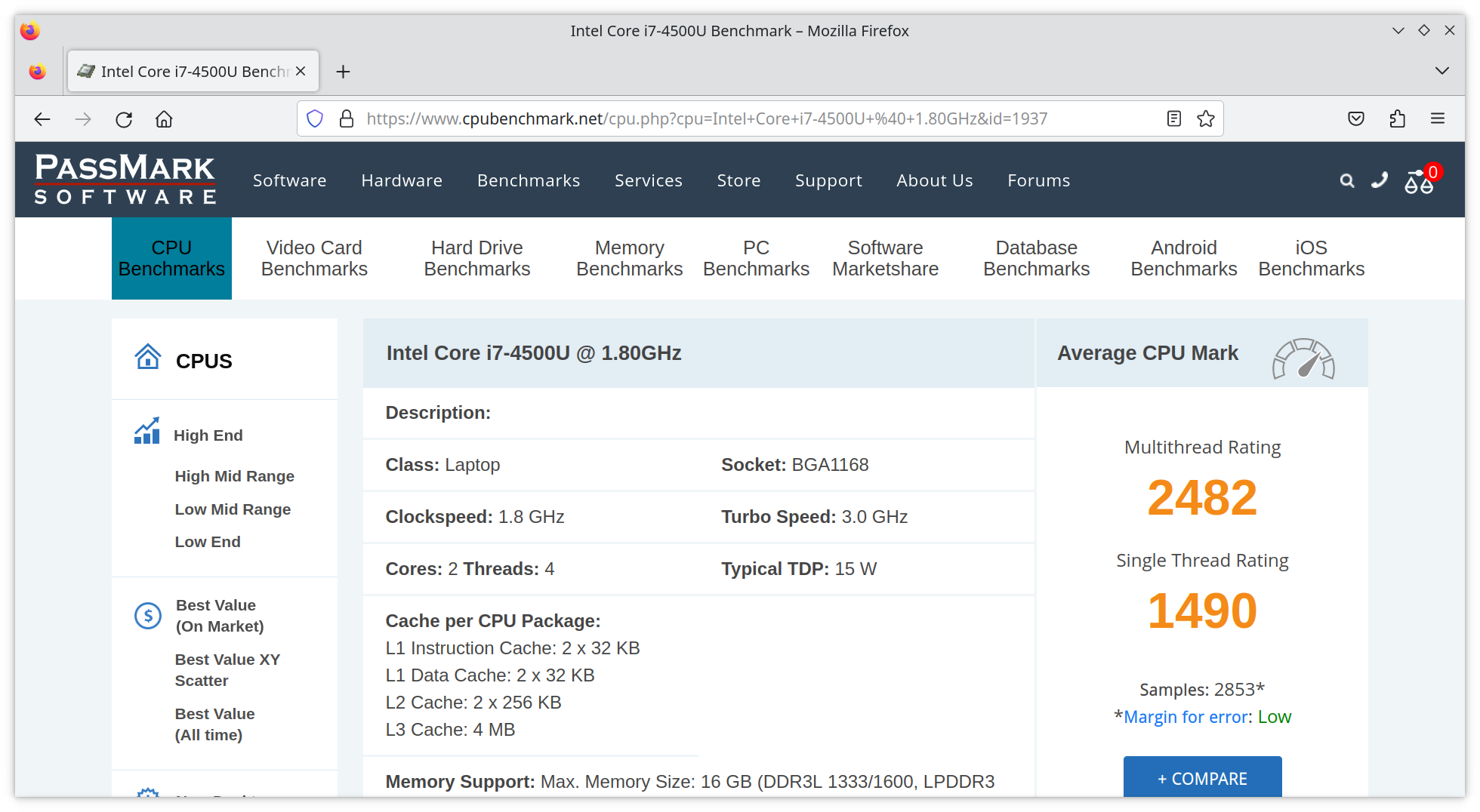Image resolution: width=1480 pixels, height=812 pixels.
Task: Open the Benchmarks menu
Action: coord(529,180)
